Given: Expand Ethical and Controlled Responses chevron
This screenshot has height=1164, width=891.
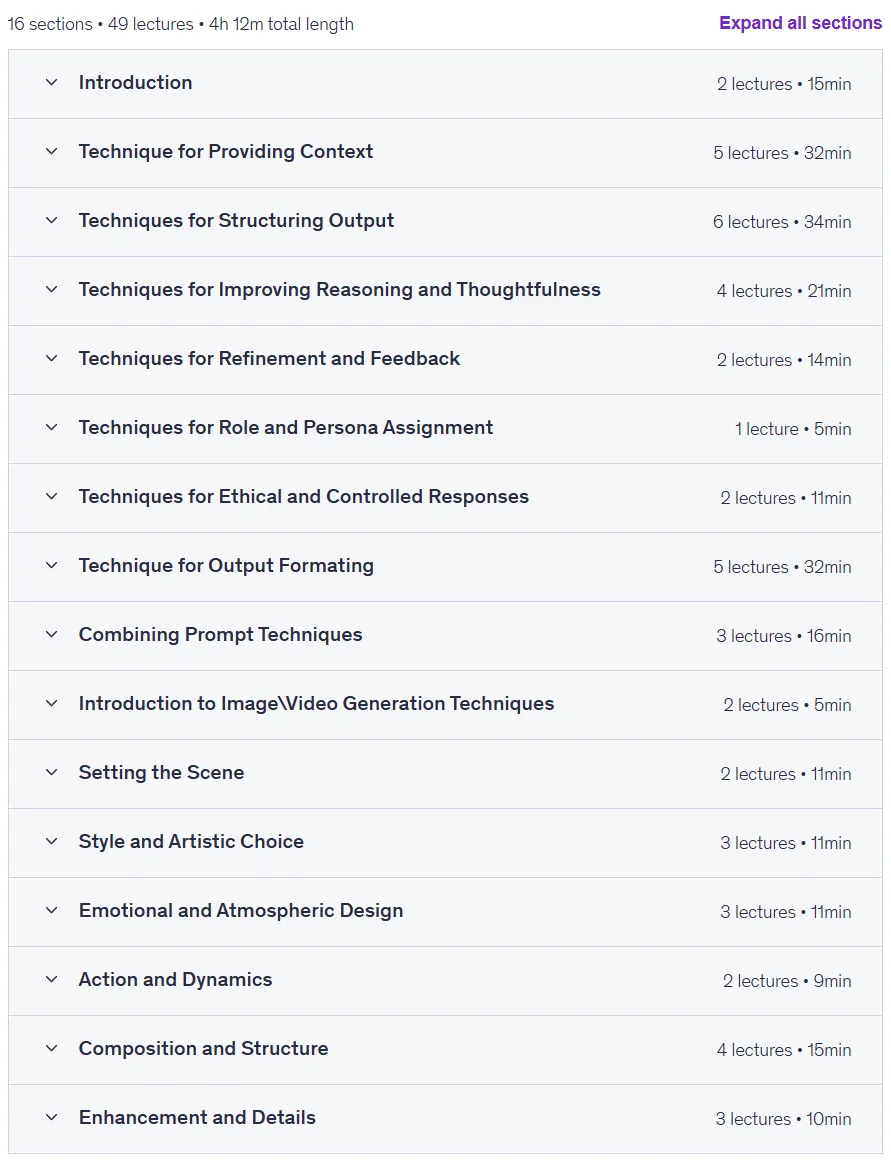Looking at the screenshot, I should (51, 497).
